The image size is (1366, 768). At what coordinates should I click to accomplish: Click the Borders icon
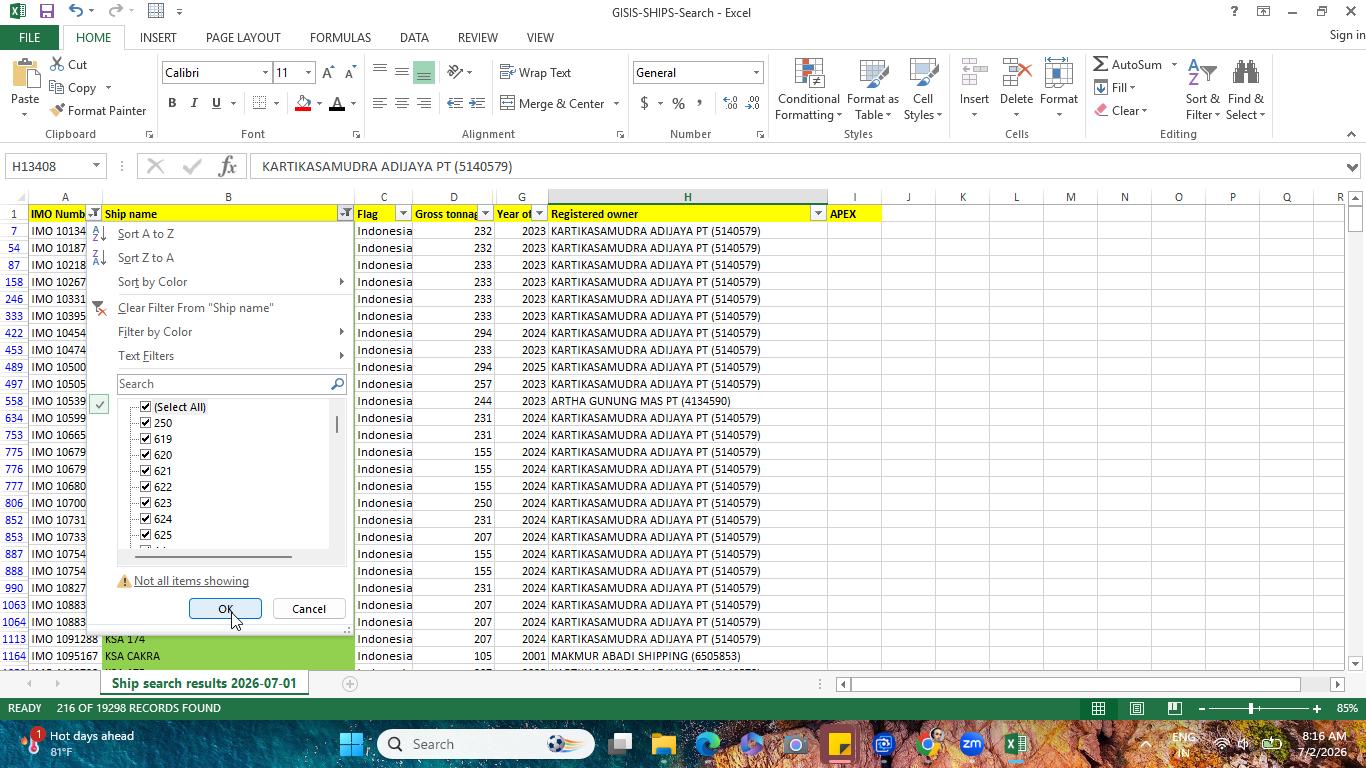(x=260, y=103)
